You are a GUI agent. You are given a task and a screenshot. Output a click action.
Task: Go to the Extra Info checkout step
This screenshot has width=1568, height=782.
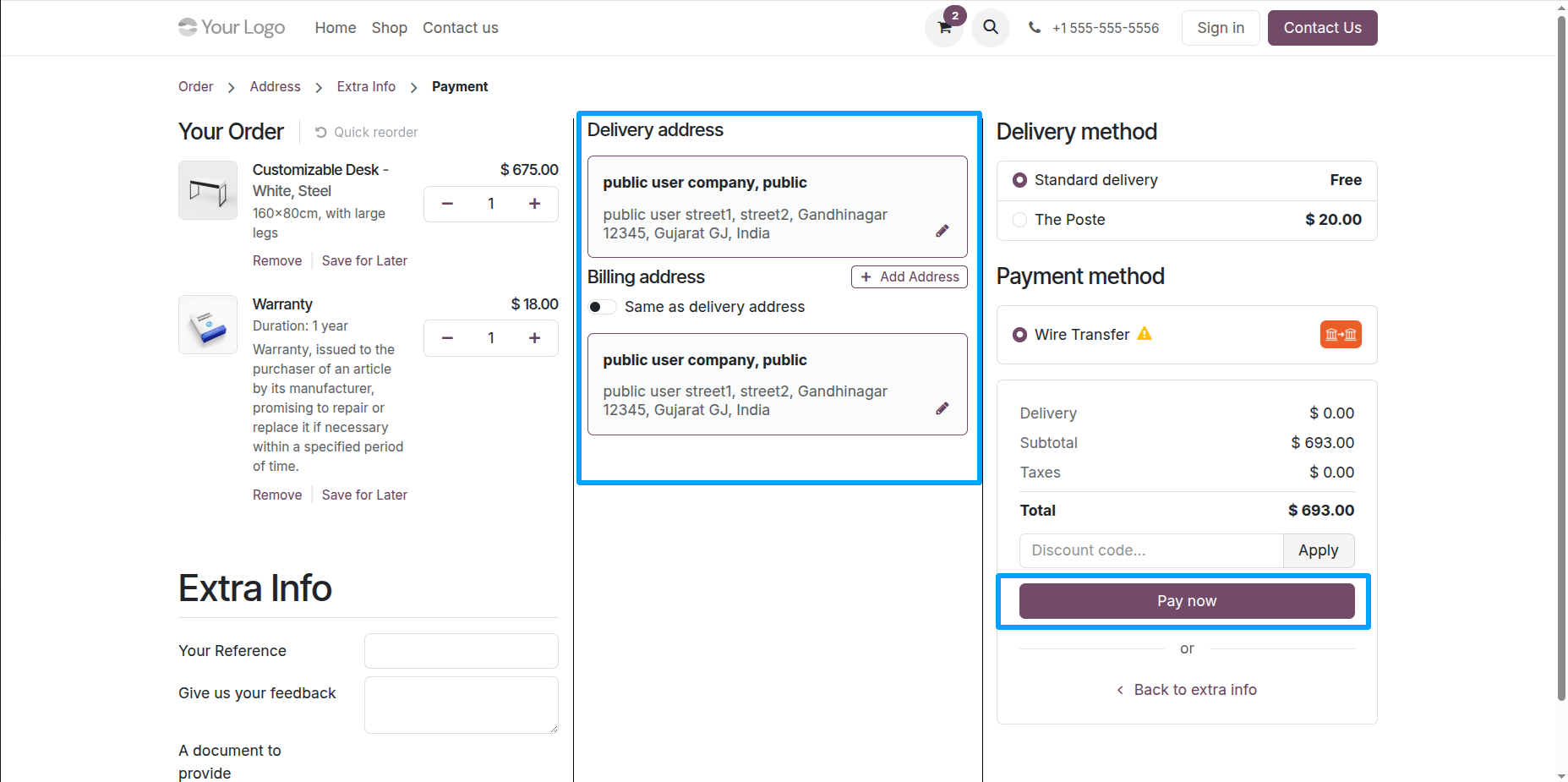coord(366,86)
